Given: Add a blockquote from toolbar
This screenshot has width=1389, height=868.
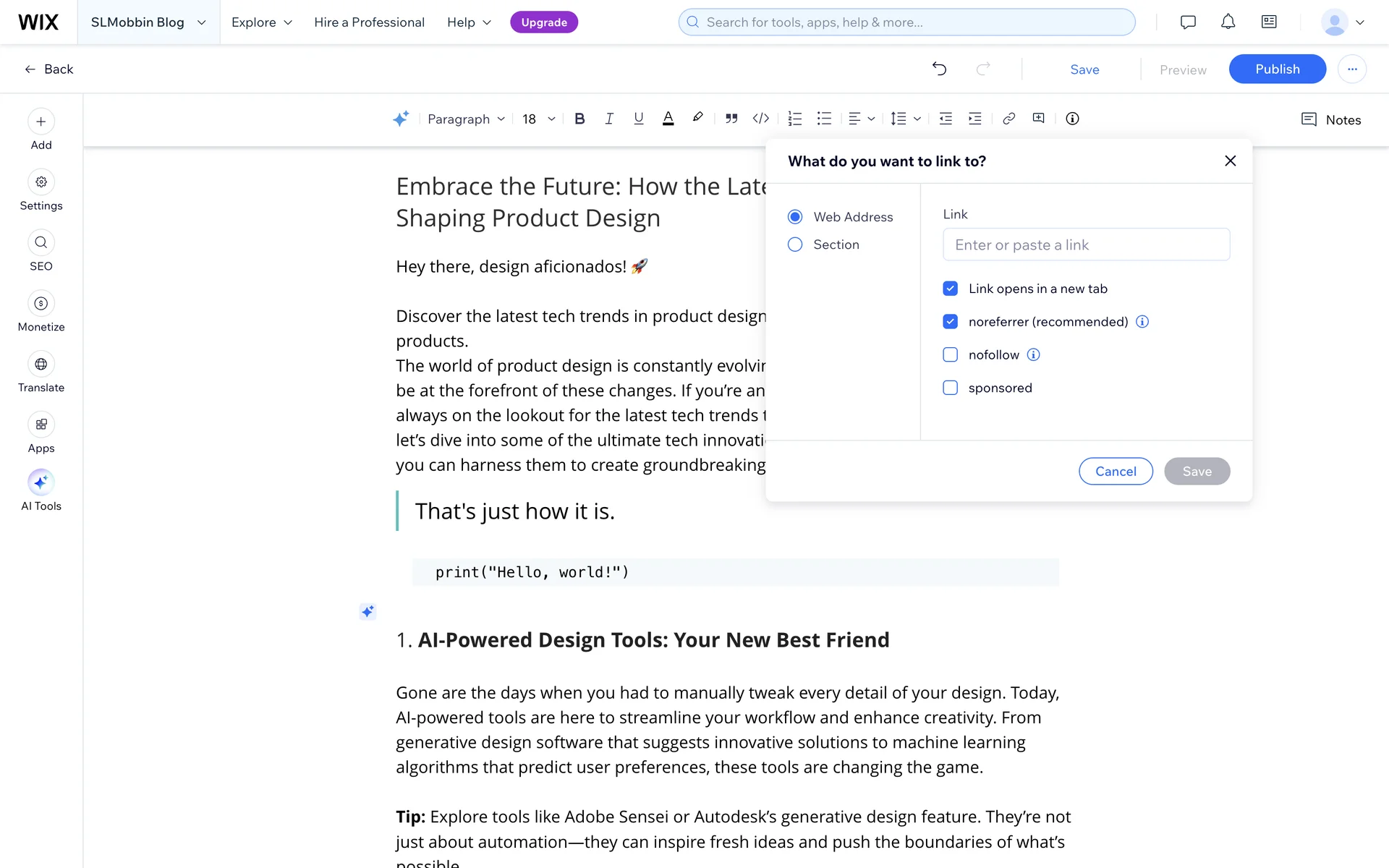Looking at the screenshot, I should click(731, 119).
